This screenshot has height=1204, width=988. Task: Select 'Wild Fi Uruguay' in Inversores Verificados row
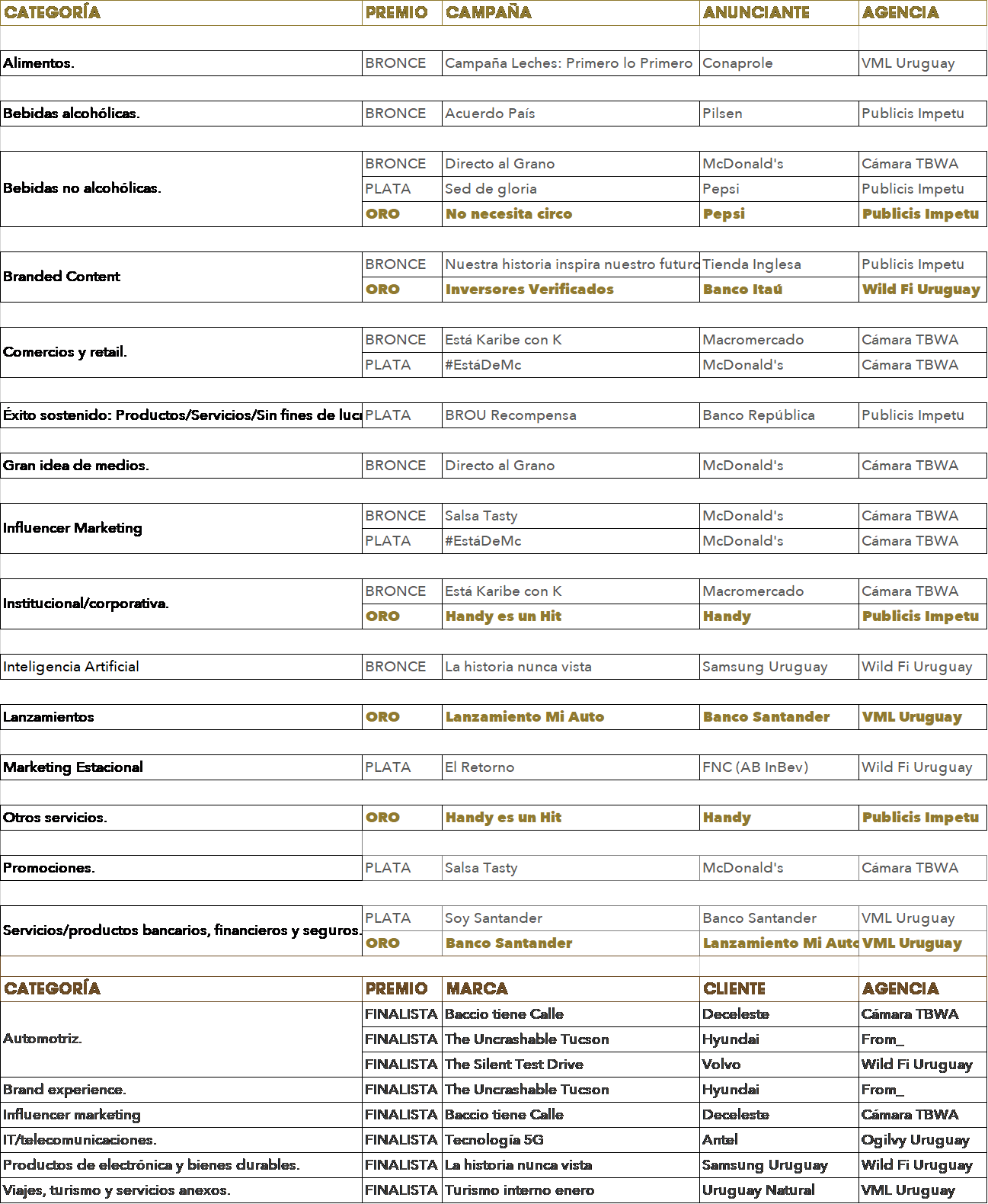coord(922,290)
